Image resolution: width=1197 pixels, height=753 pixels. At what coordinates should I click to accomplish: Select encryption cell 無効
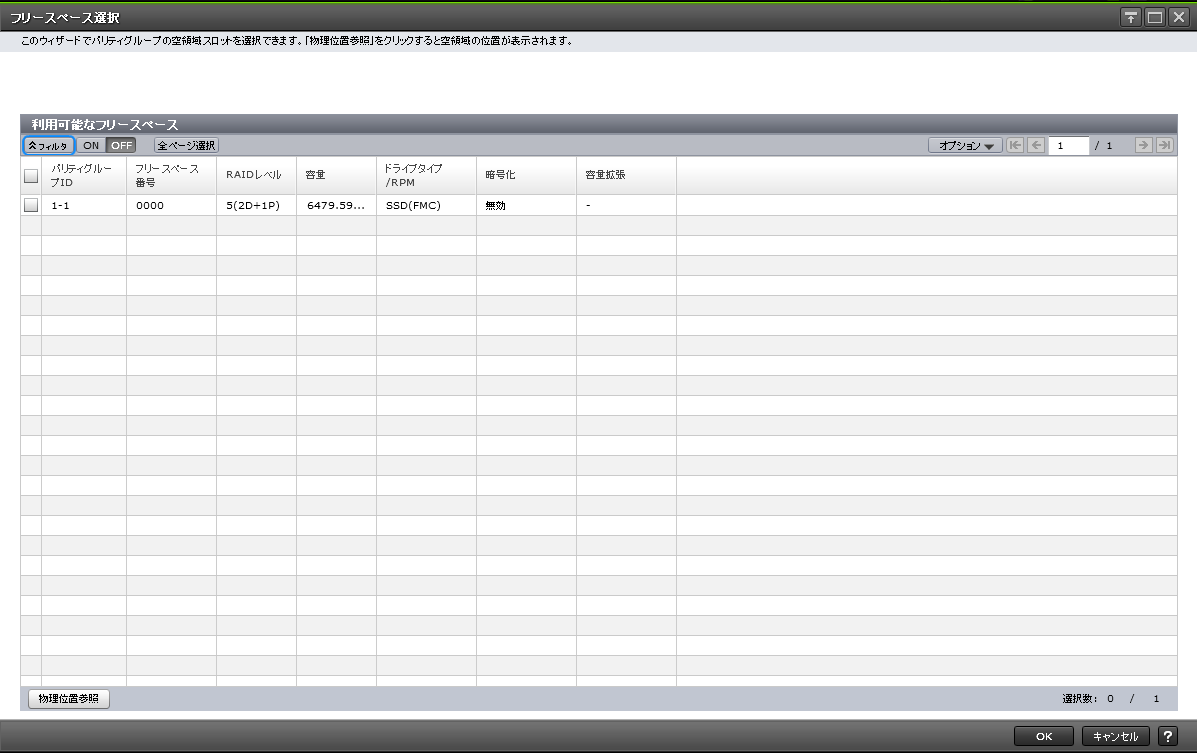(x=527, y=205)
